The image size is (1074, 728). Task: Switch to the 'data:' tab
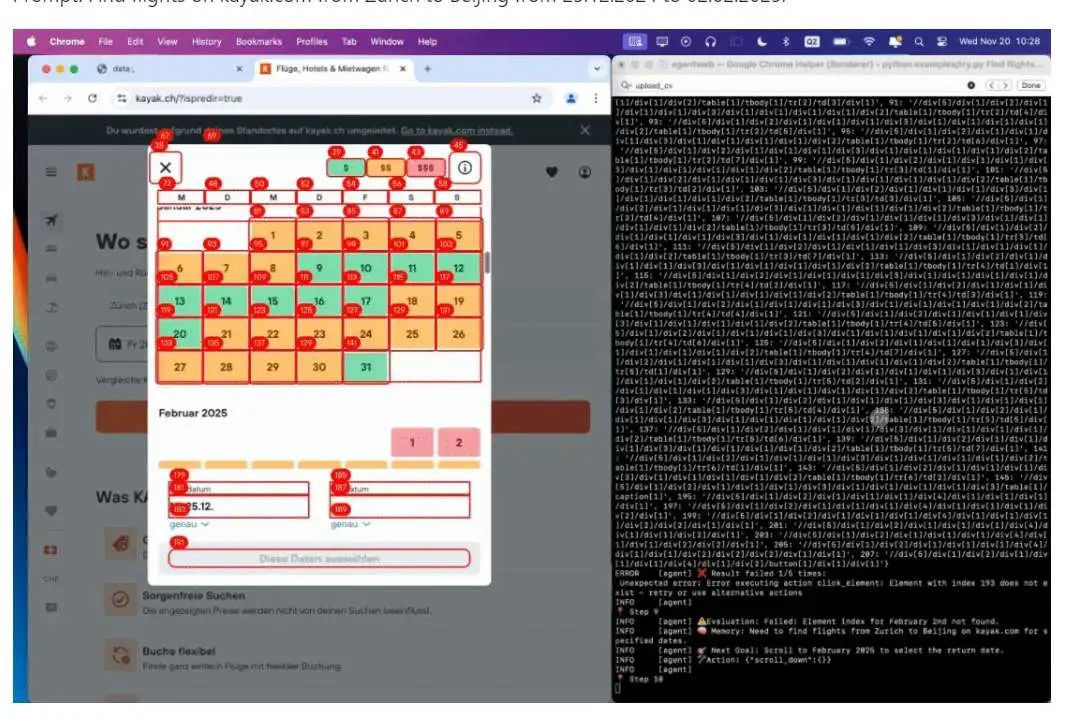tap(169, 69)
